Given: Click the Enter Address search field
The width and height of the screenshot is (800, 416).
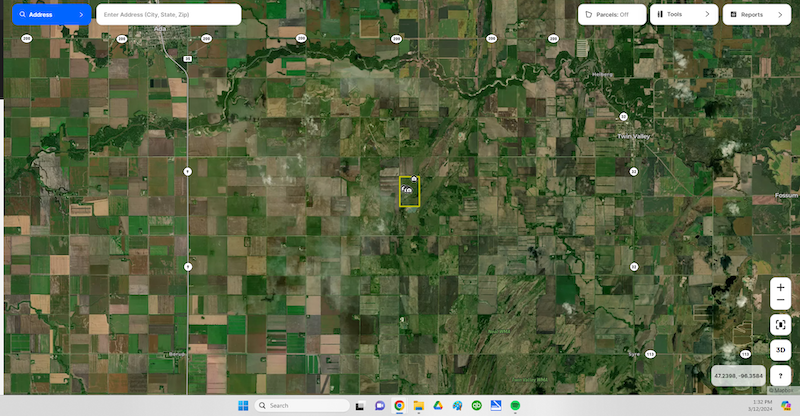Looking at the screenshot, I should pyautogui.click(x=168, y=14).
